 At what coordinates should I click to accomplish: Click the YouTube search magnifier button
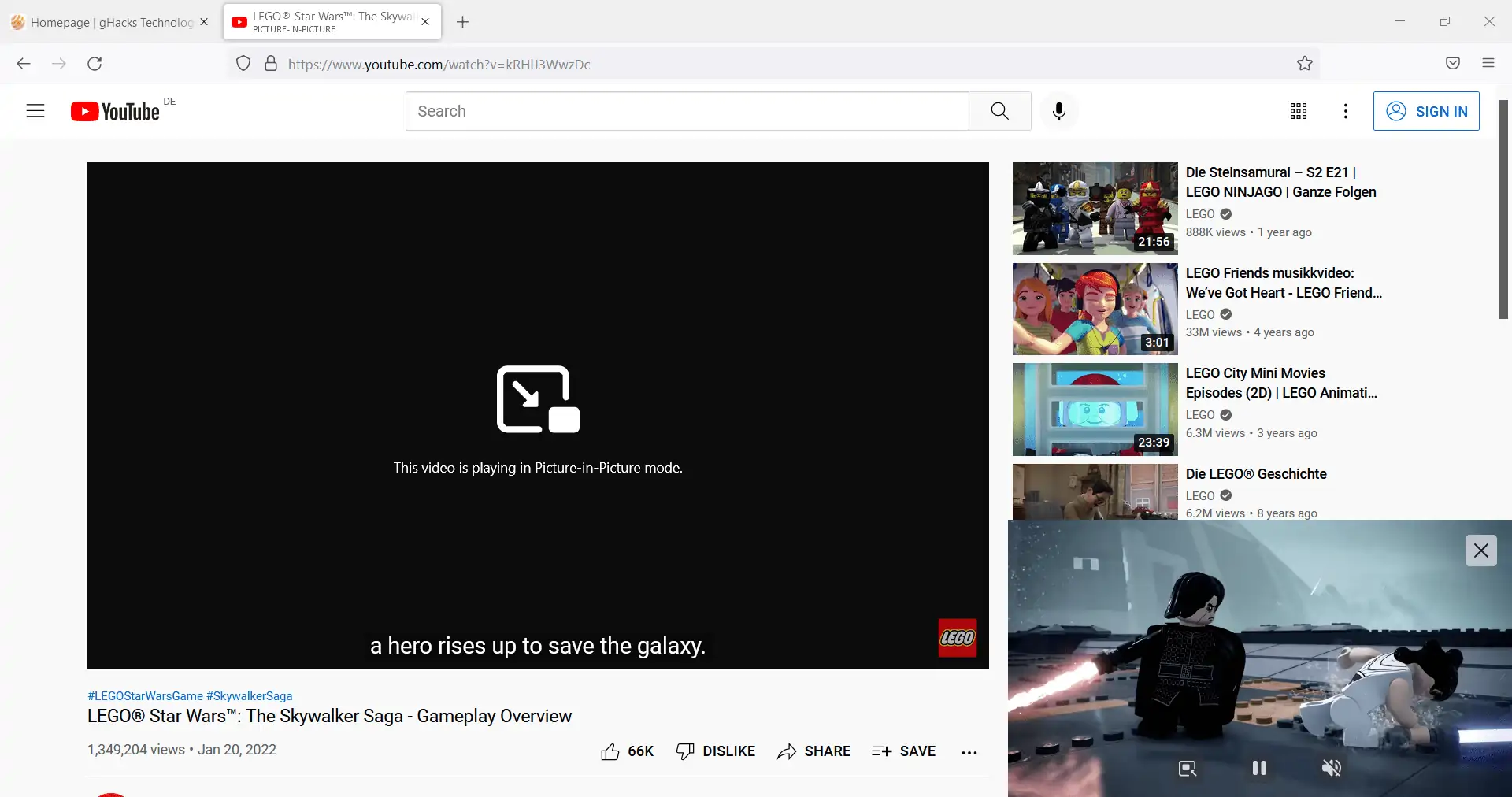point(1000,111)
